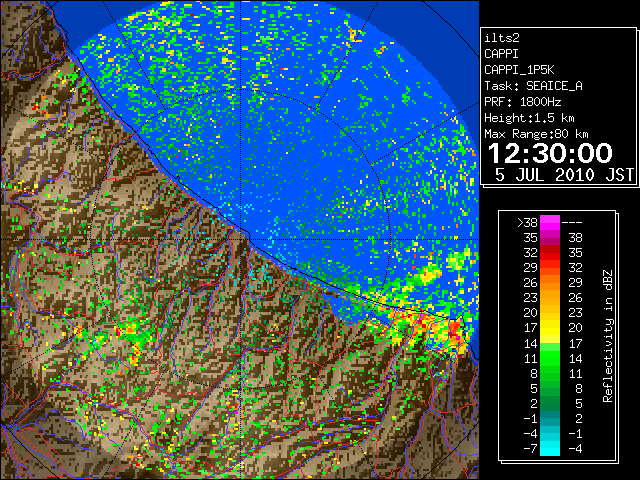The height and width of the screenshot is (480, 640).
Task: Click the '-7' legend value
Action: point(530,449)
